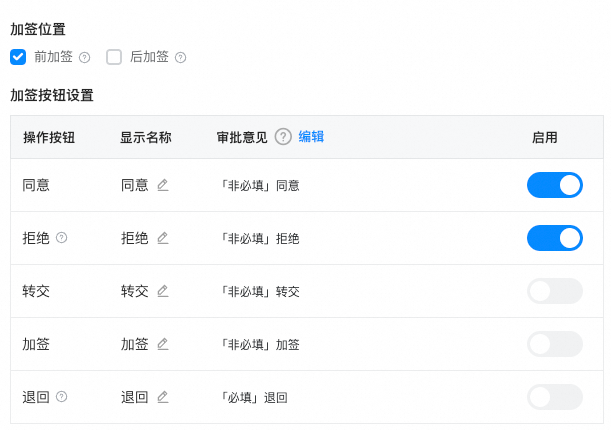The height and width of the screenshot is (430, 611).
Task: Uncheck the 前加签 checkbox
Action: coord(18,57)
